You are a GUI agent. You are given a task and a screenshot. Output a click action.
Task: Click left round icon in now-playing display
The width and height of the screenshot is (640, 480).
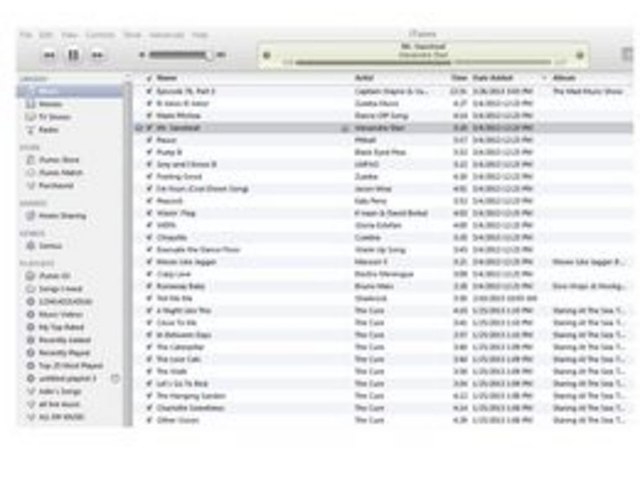pyautogui.click(x=267, y=55)
